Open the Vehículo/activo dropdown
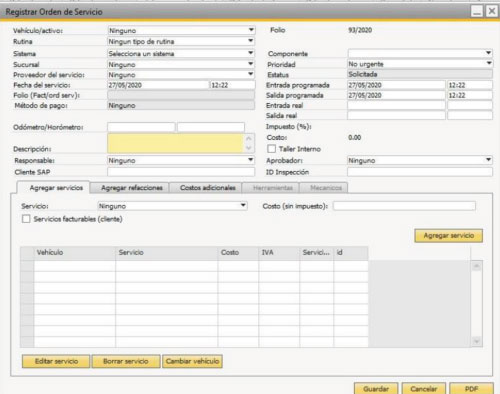The height and width of the screenshot is (394, 500). 251,30
